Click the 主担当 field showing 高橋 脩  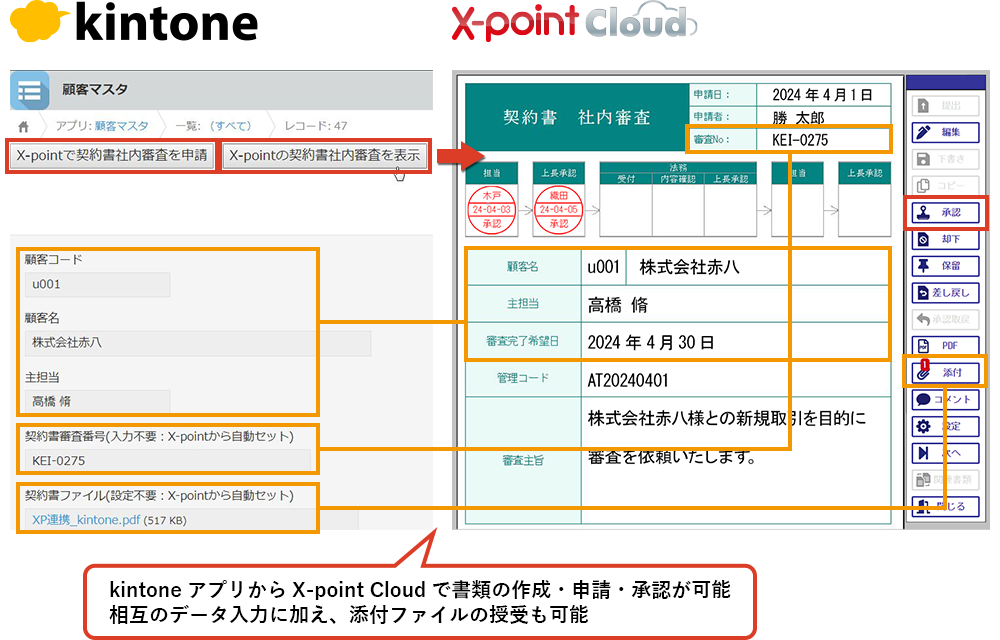click(x=98, y=402)
